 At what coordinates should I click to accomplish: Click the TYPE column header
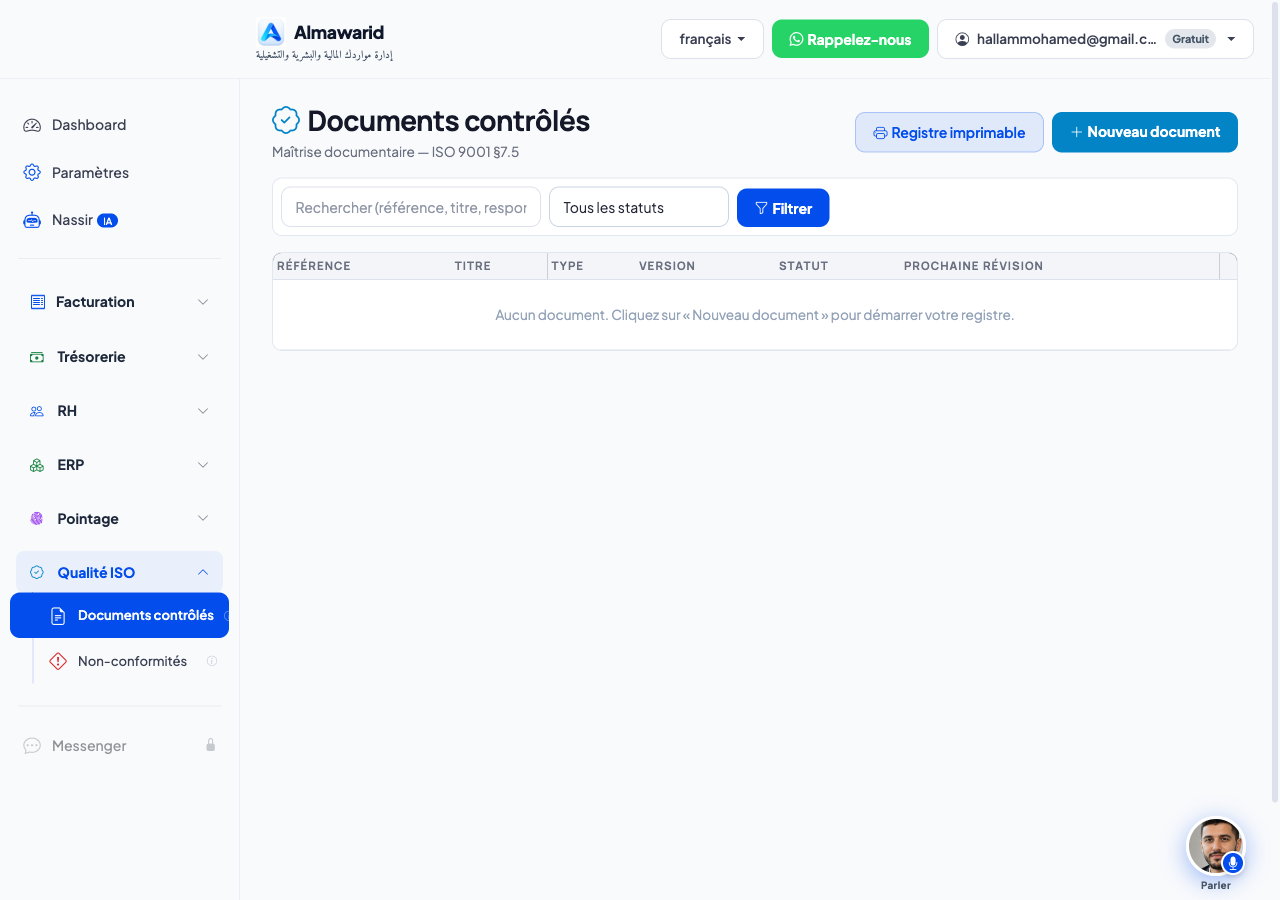click(567, 266)
